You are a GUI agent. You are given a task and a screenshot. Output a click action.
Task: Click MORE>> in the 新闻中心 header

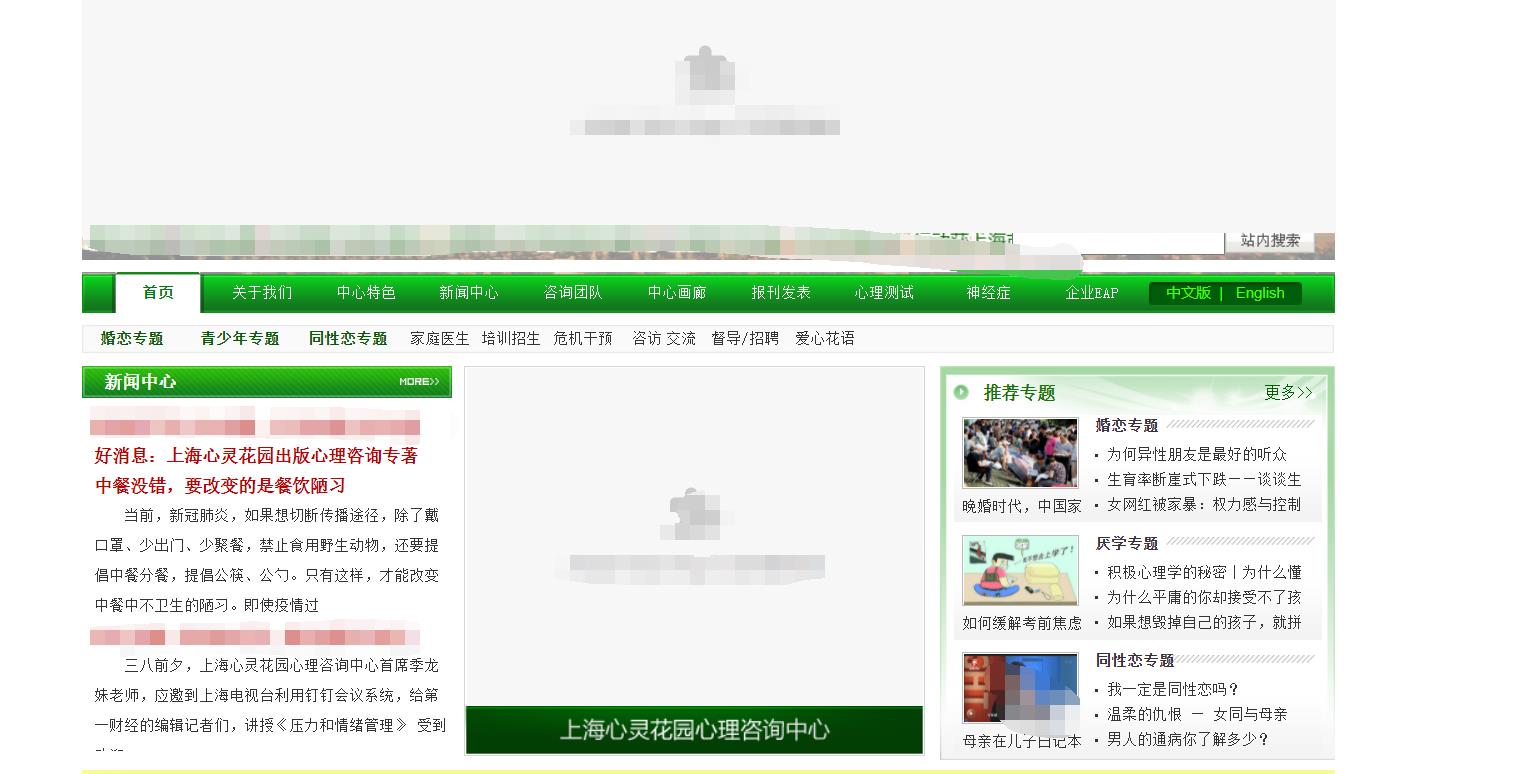pos(419,382)
